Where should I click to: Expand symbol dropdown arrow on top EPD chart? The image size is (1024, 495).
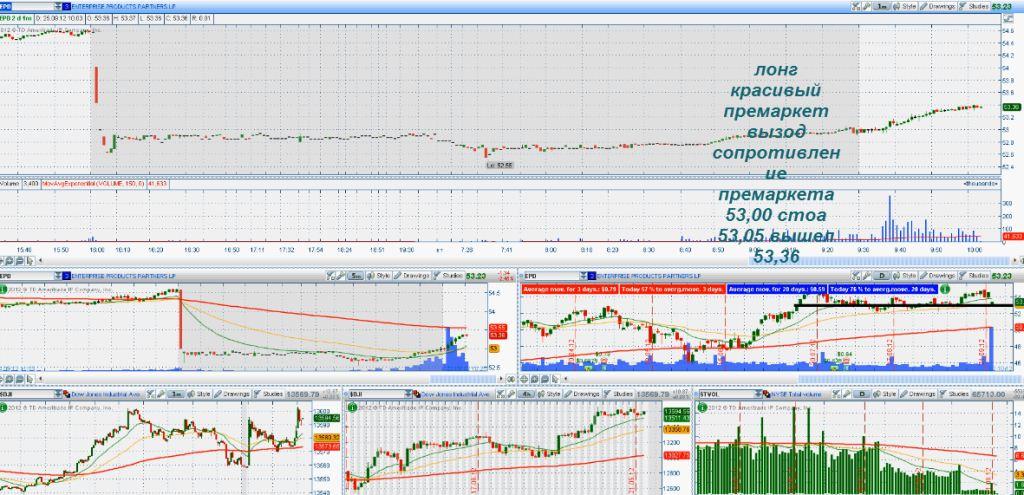click(58, 6)
